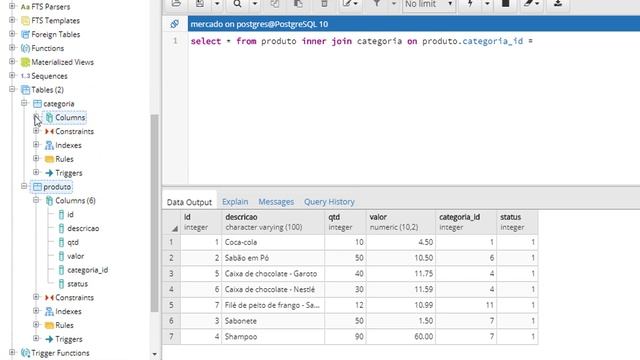Screen dimensions: 640x360
Task: Click the categoria_id column header in grid
Action: pos(466,222)
